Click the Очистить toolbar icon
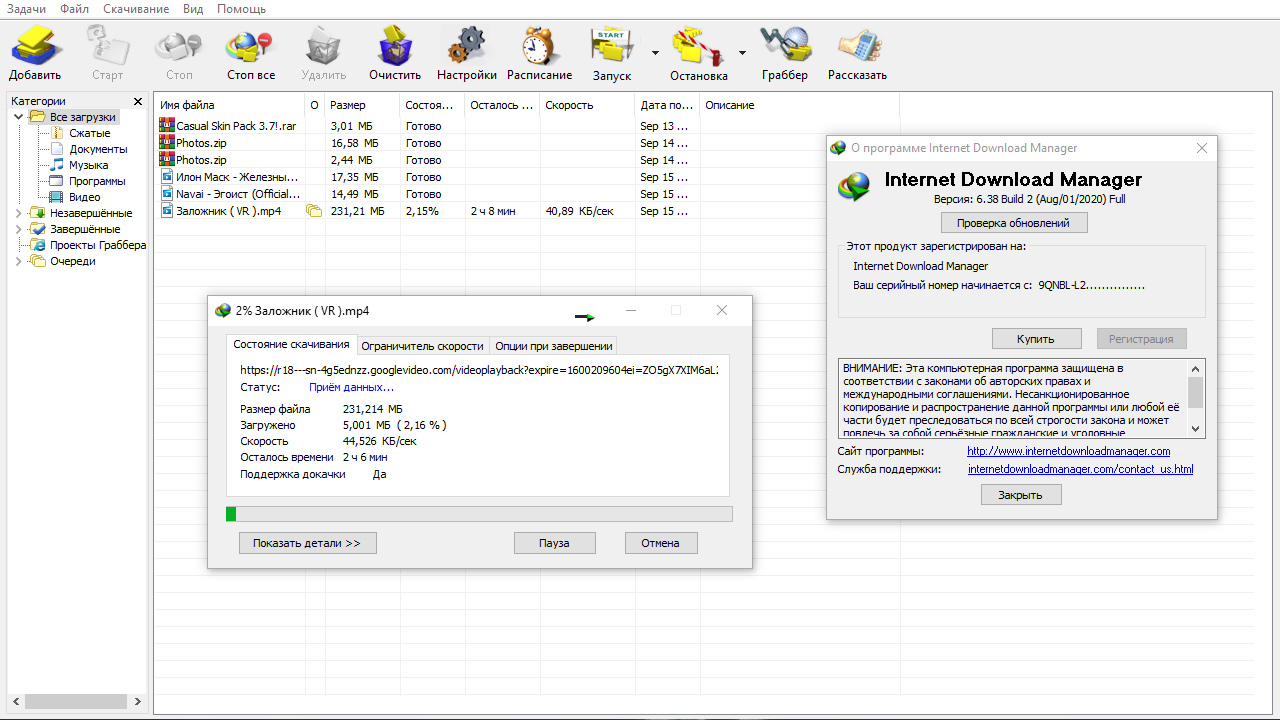 tap(395, 46)
